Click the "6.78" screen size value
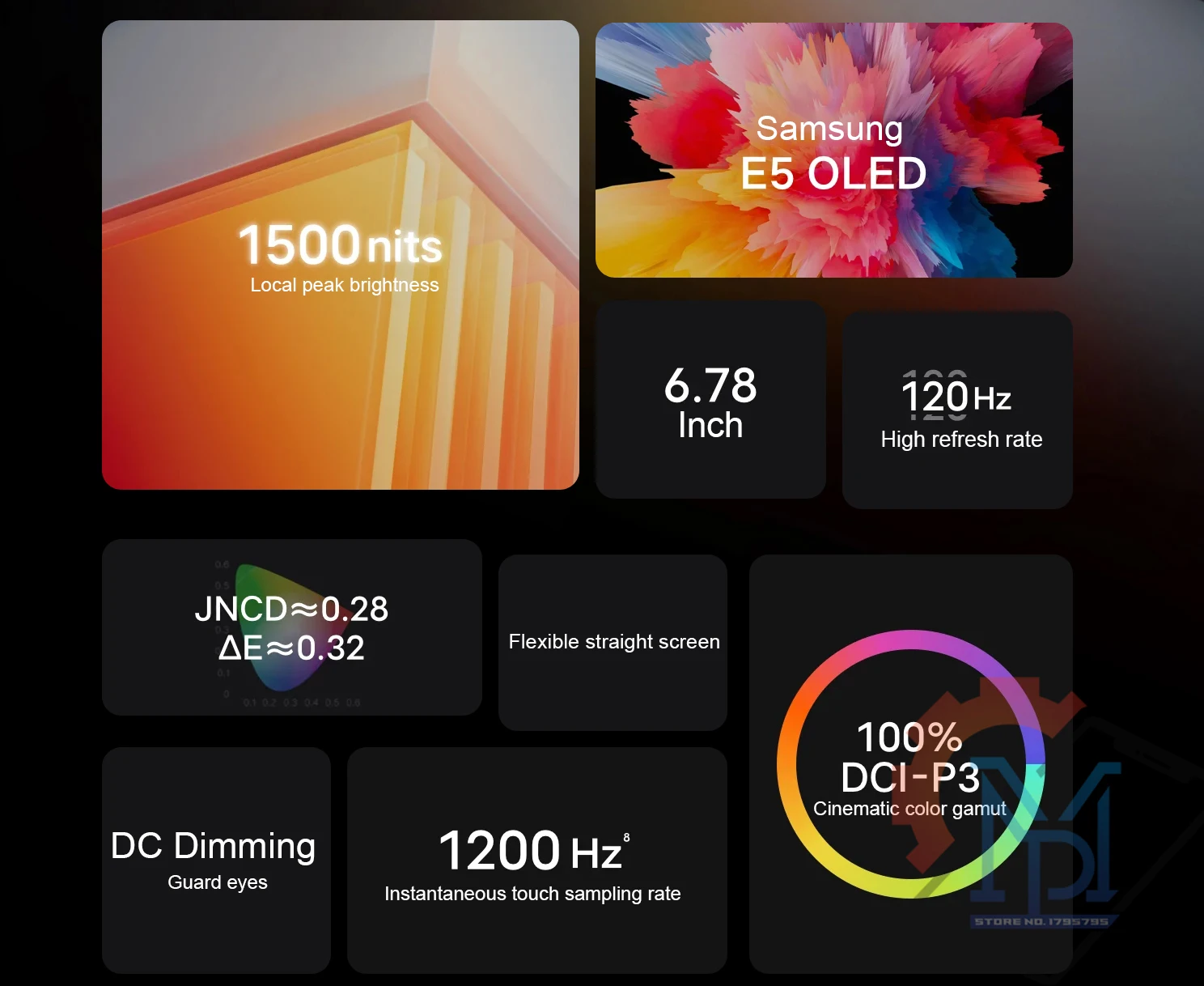 [x=710, y=385]
